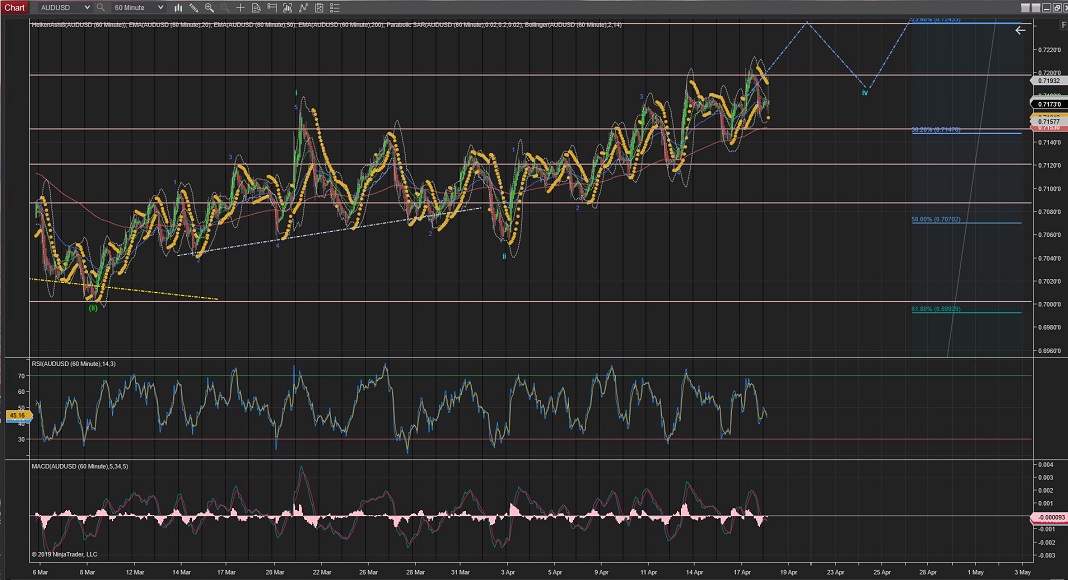
Task: Click the MACD -0.000093 value marker
Action: (1048, 518)
